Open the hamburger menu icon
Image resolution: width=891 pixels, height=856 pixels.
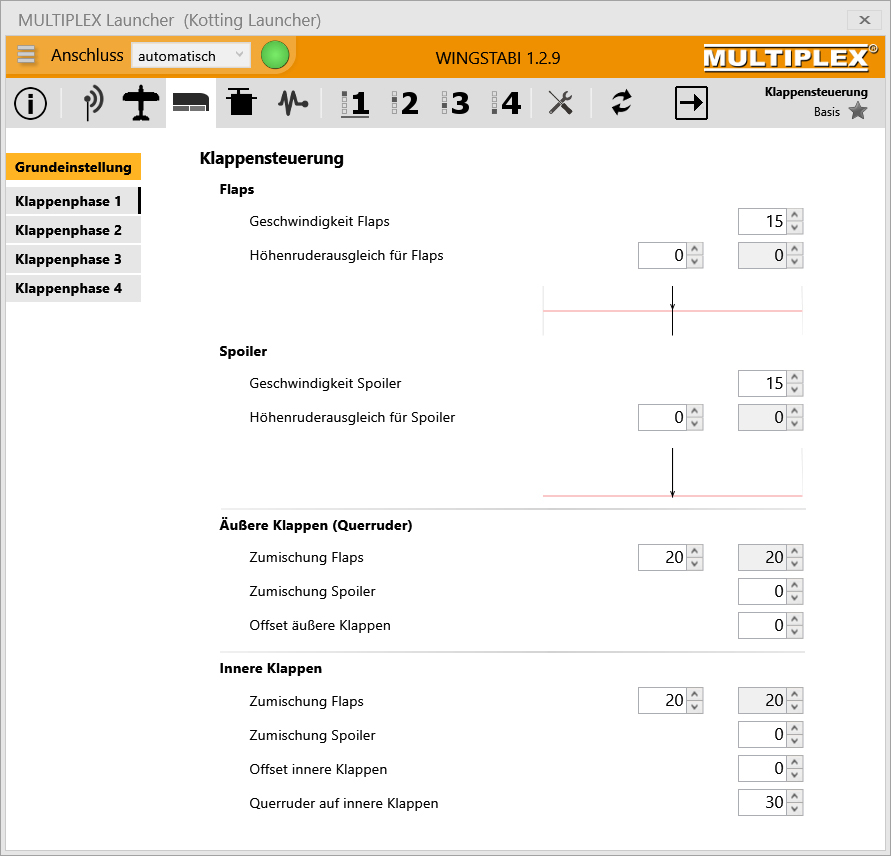(26, 55)
